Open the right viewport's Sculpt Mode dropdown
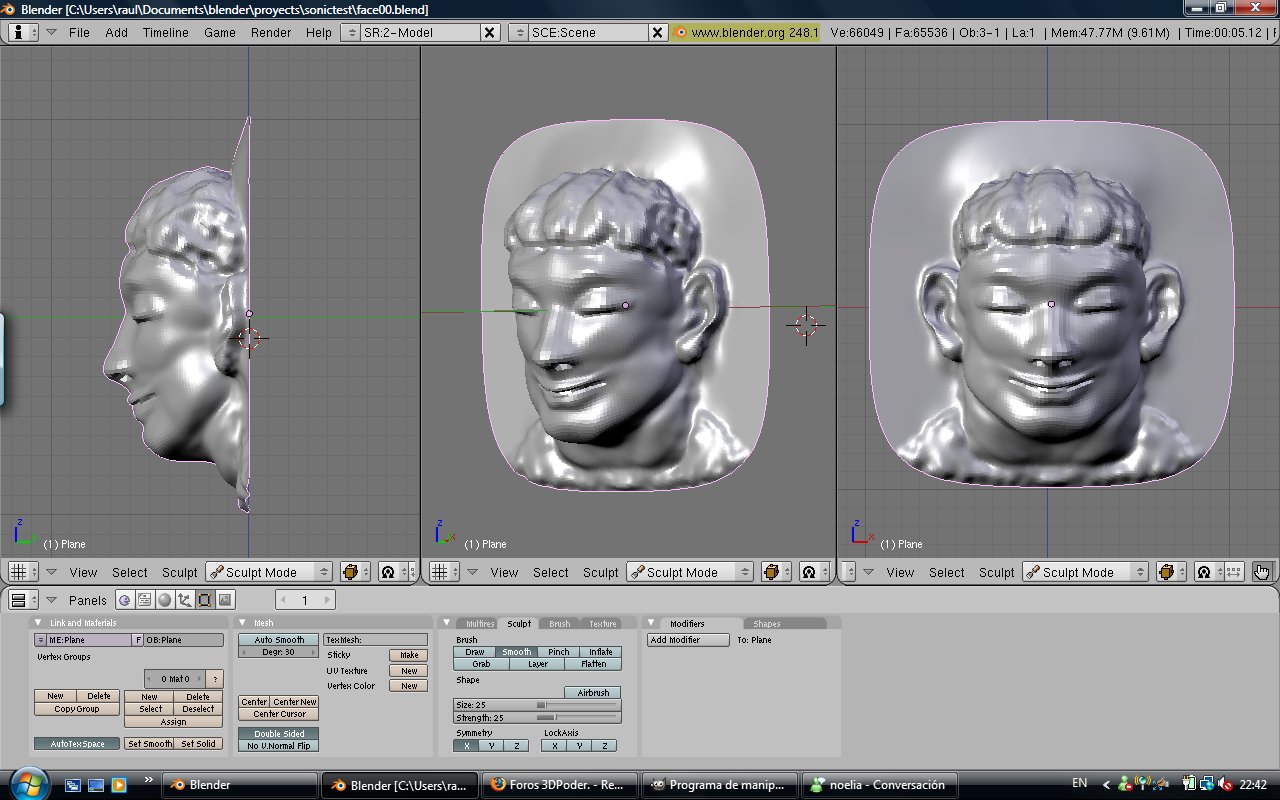Image resolution: width=1280 pixels, height=800 pixels. pos(1086,572)
